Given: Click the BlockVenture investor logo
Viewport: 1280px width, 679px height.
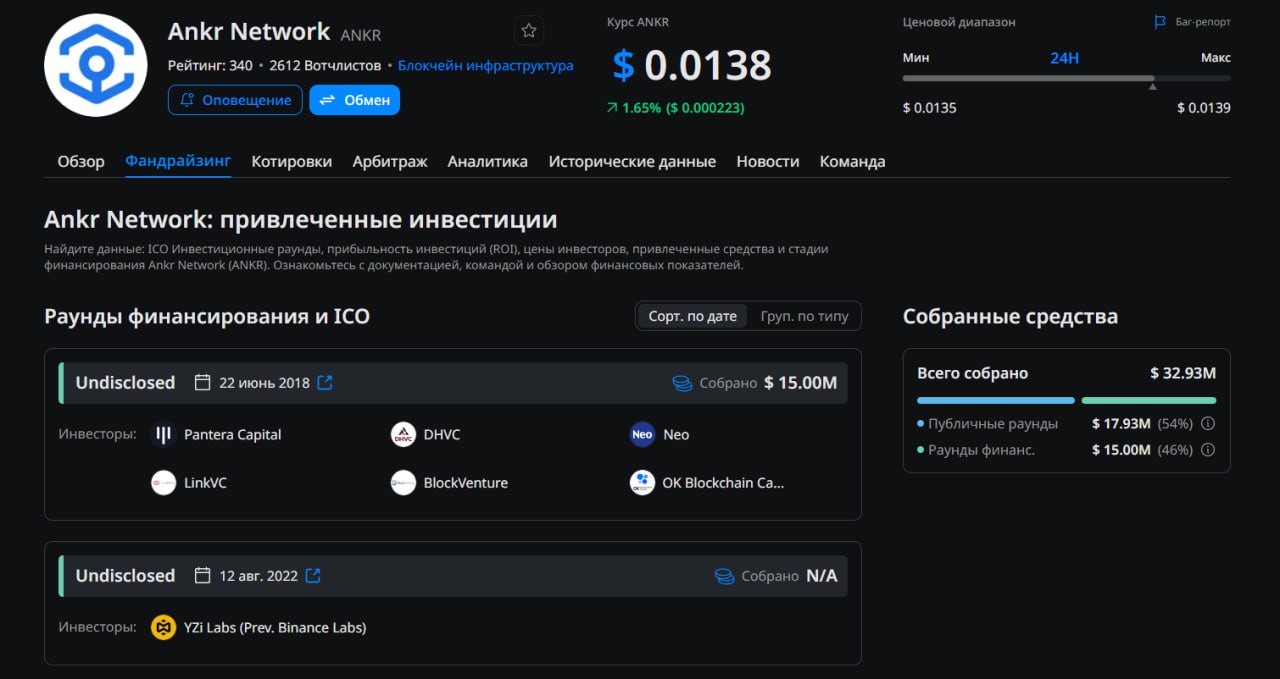Looking at the screenshot, I should click(403, 483).
